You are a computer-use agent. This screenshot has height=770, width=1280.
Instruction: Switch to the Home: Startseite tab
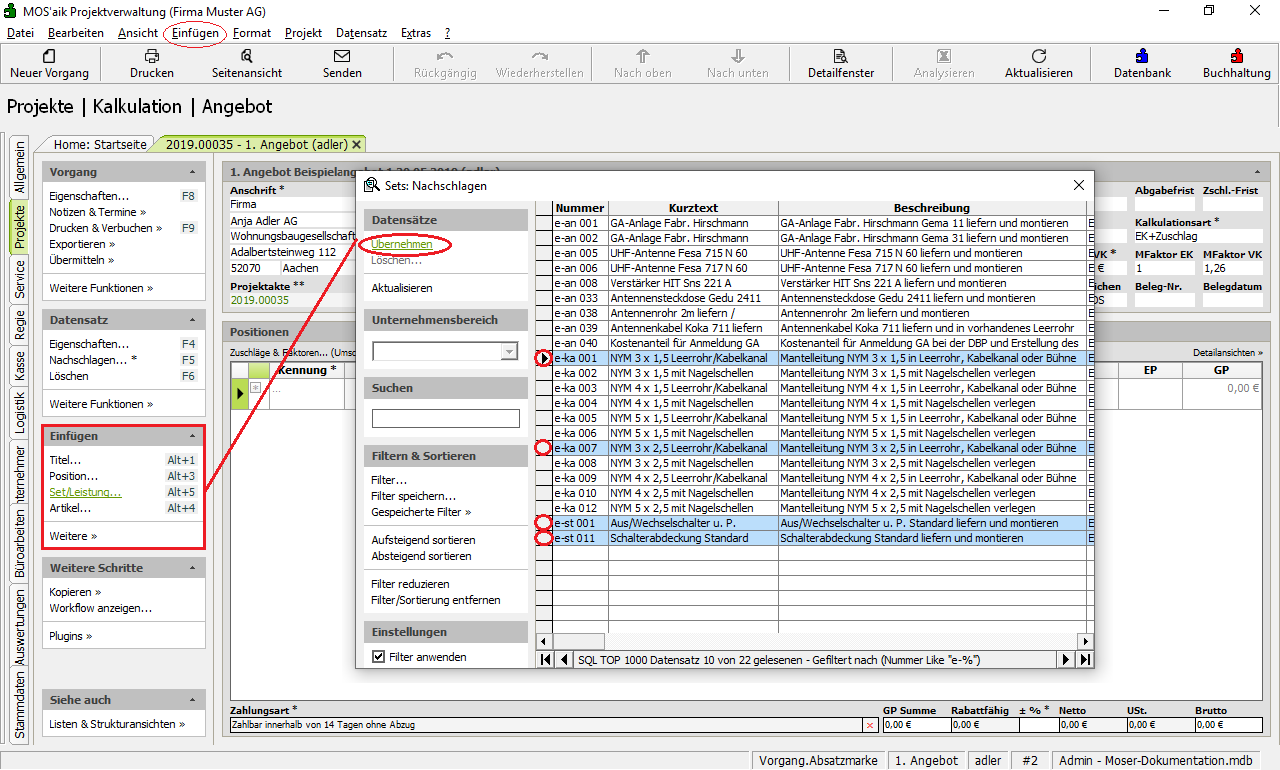click(99, 144)
